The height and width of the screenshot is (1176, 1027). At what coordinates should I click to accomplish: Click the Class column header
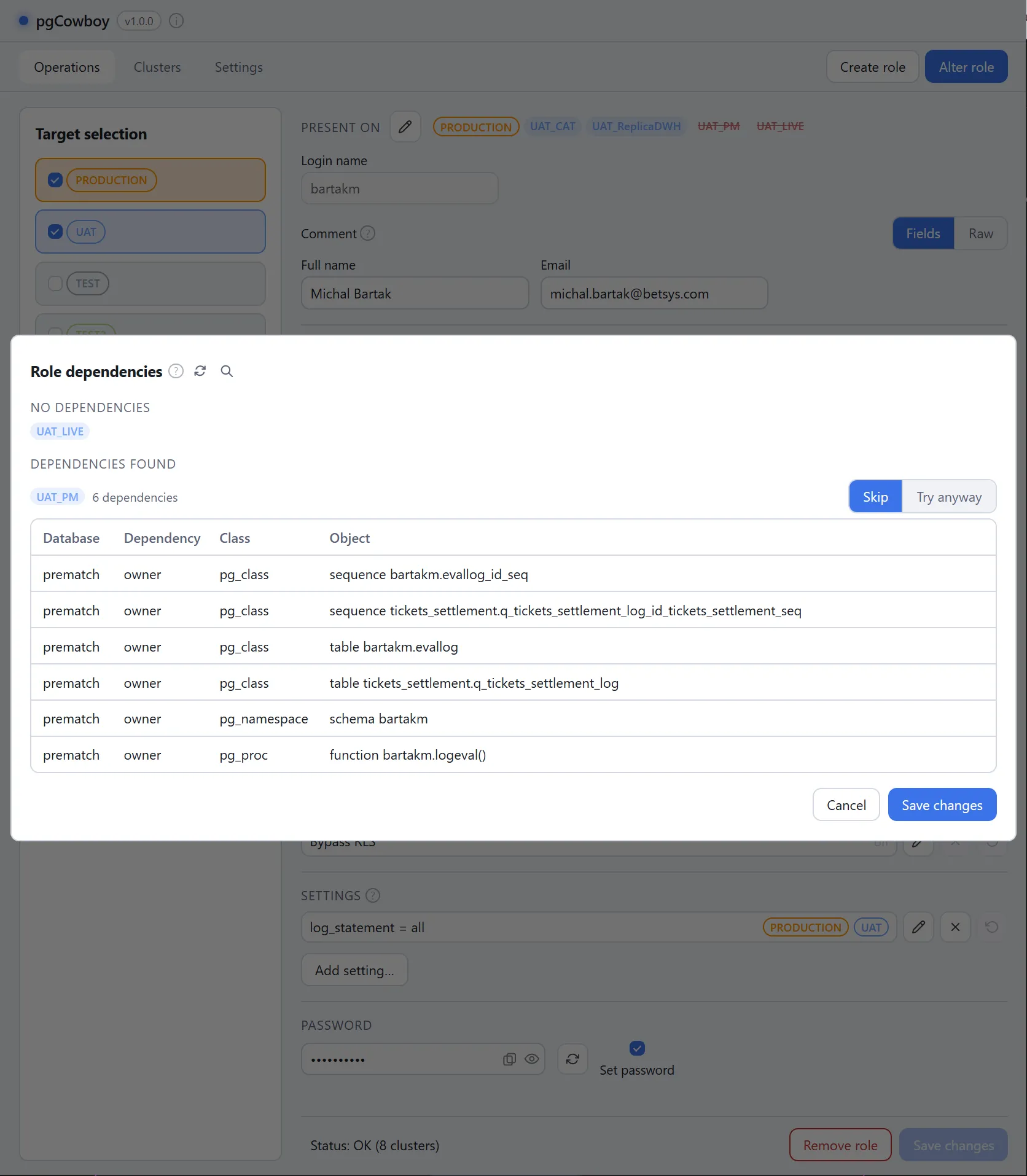235,538
